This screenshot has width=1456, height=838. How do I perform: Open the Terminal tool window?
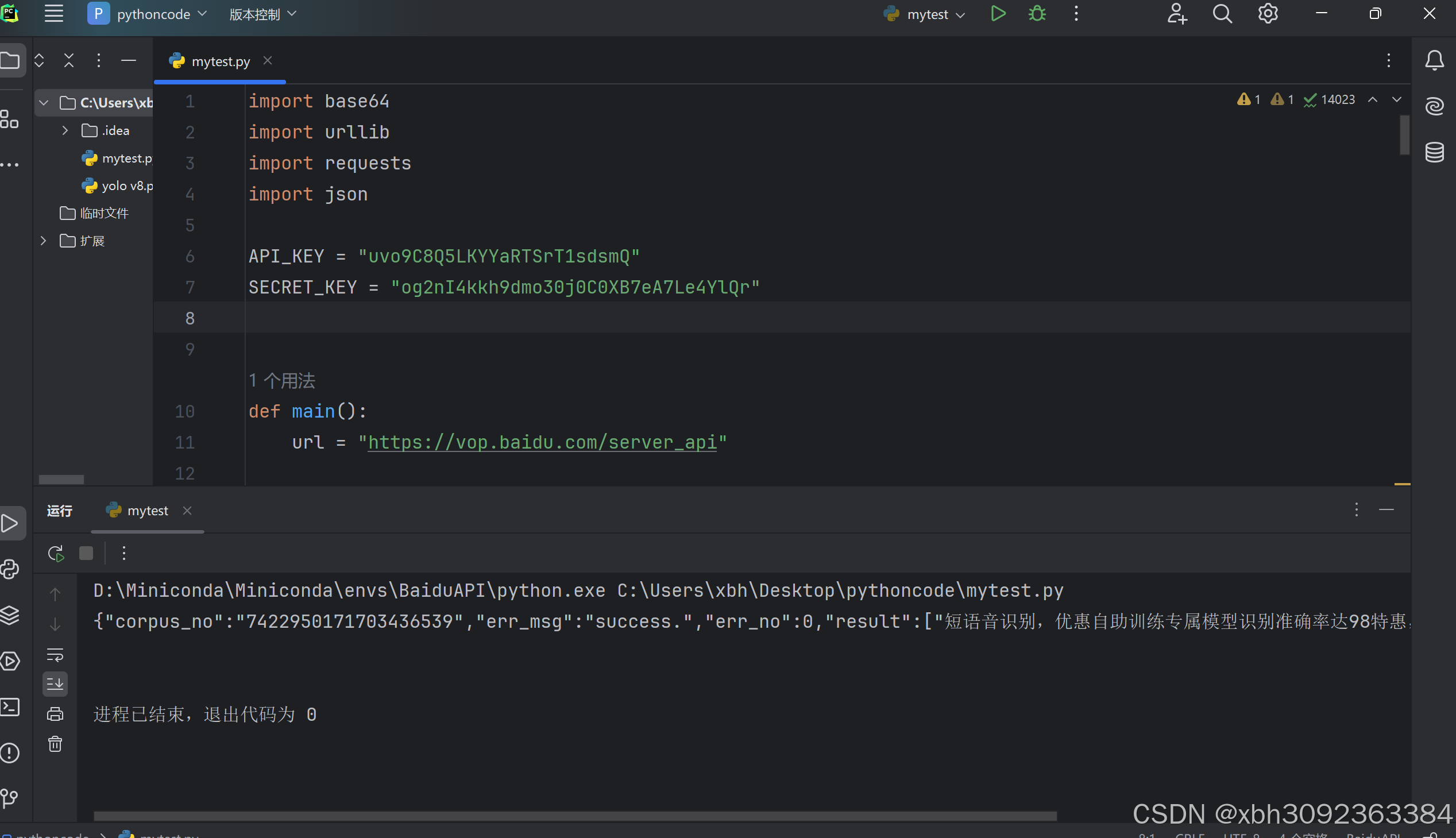[10, 707]
